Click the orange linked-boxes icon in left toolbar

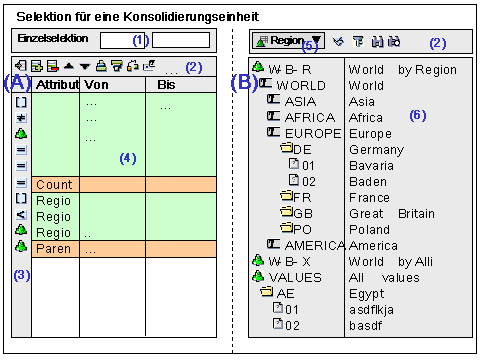point(133,66)
